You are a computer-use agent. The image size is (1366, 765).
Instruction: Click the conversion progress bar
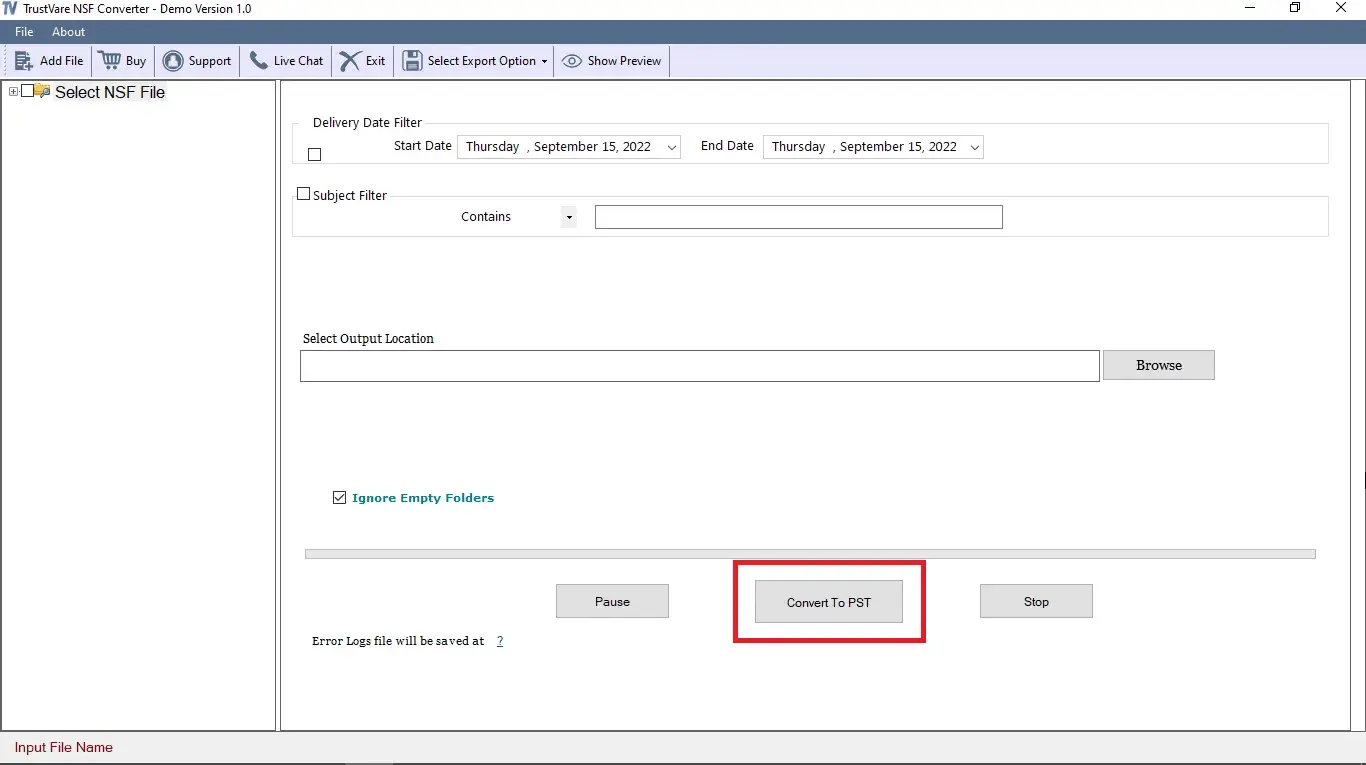pos(810,554)
